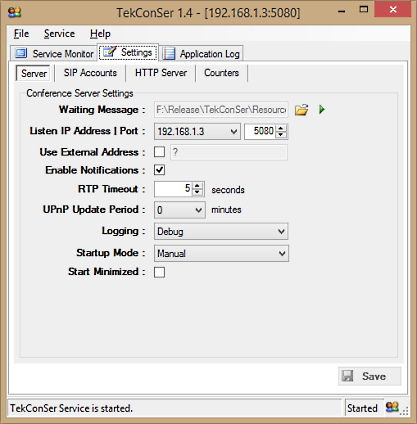Switch to the HTTP Server tab
Screen dimensions: 417x424
[x=161, y=73]
